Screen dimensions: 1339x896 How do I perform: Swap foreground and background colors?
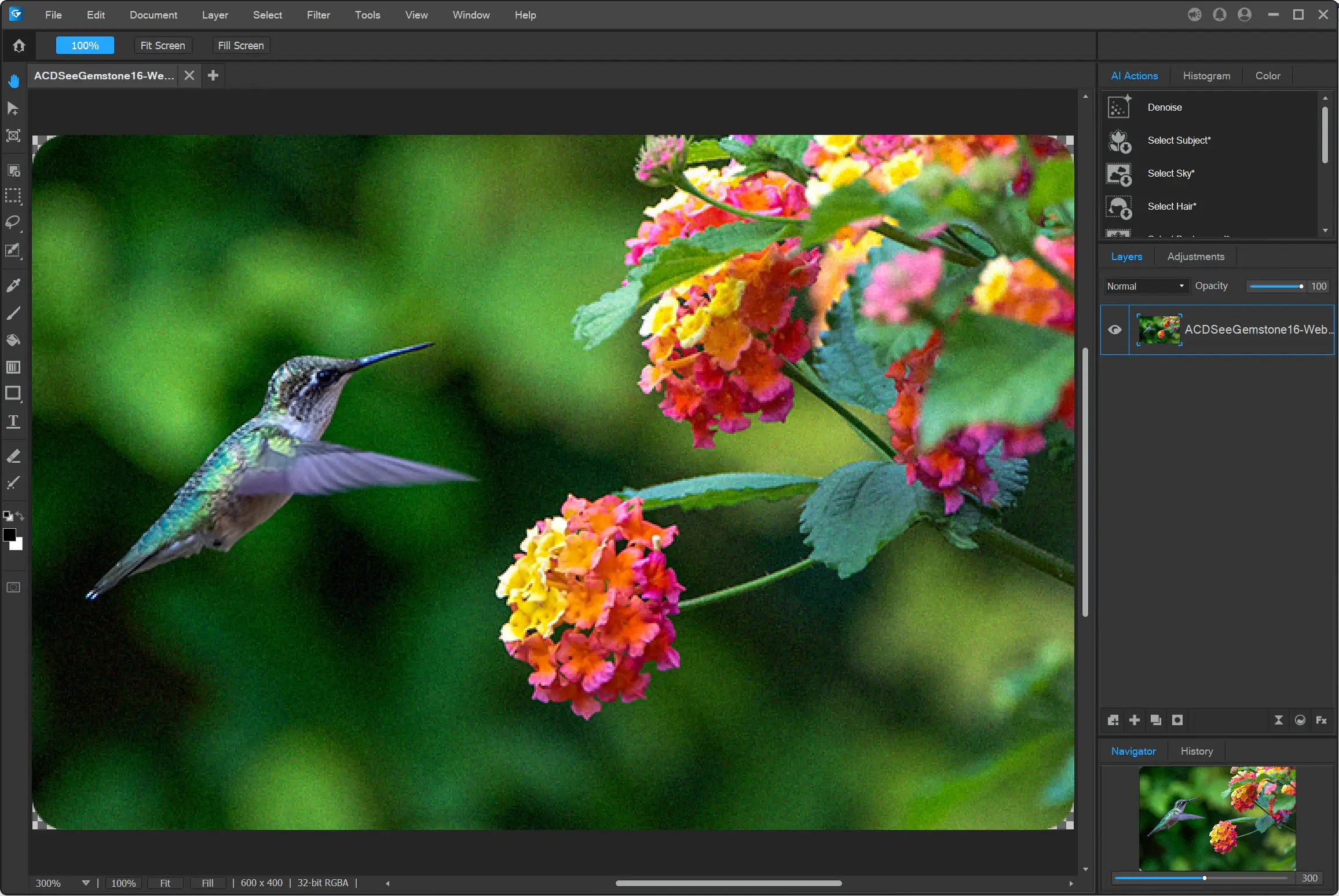coord(20,515)
